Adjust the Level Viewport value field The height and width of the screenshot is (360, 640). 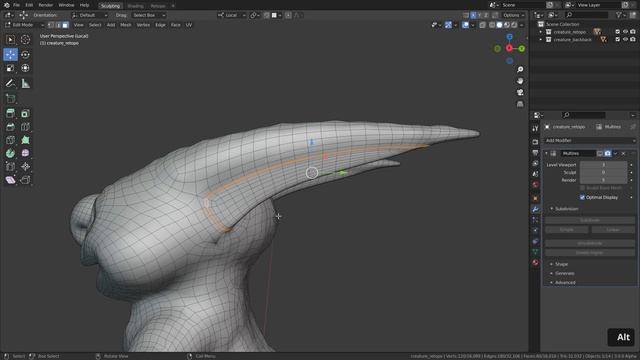(603, 165)
